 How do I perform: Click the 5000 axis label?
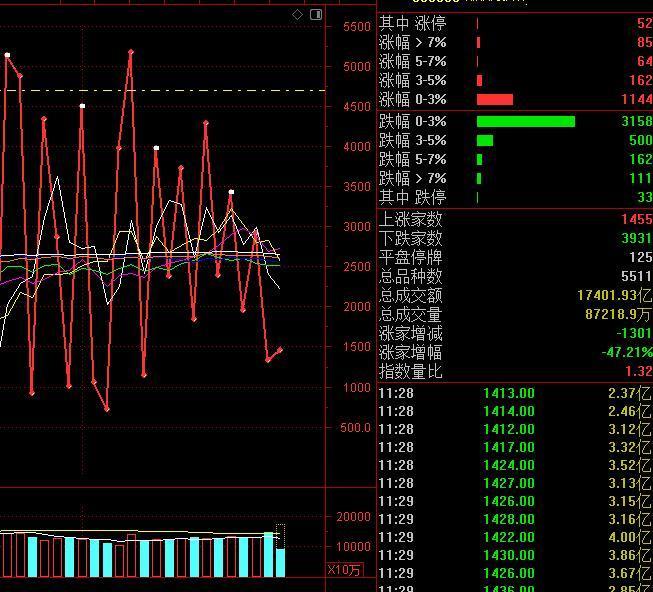pos(357,67)
